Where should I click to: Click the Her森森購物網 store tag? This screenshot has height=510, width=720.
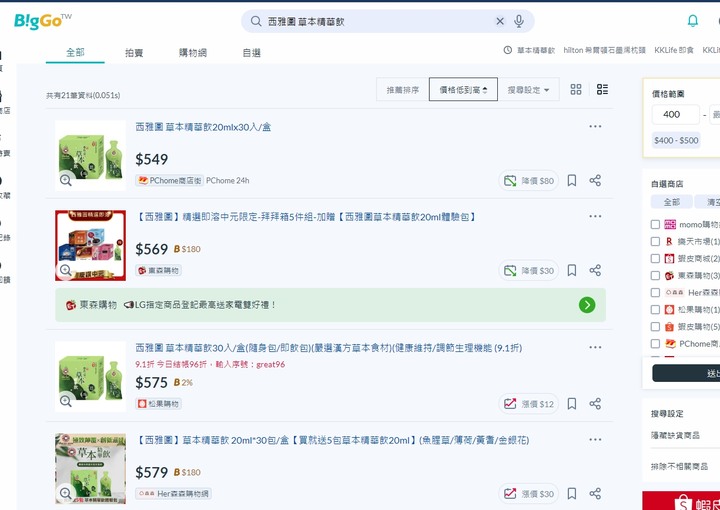tap(173, 494)
